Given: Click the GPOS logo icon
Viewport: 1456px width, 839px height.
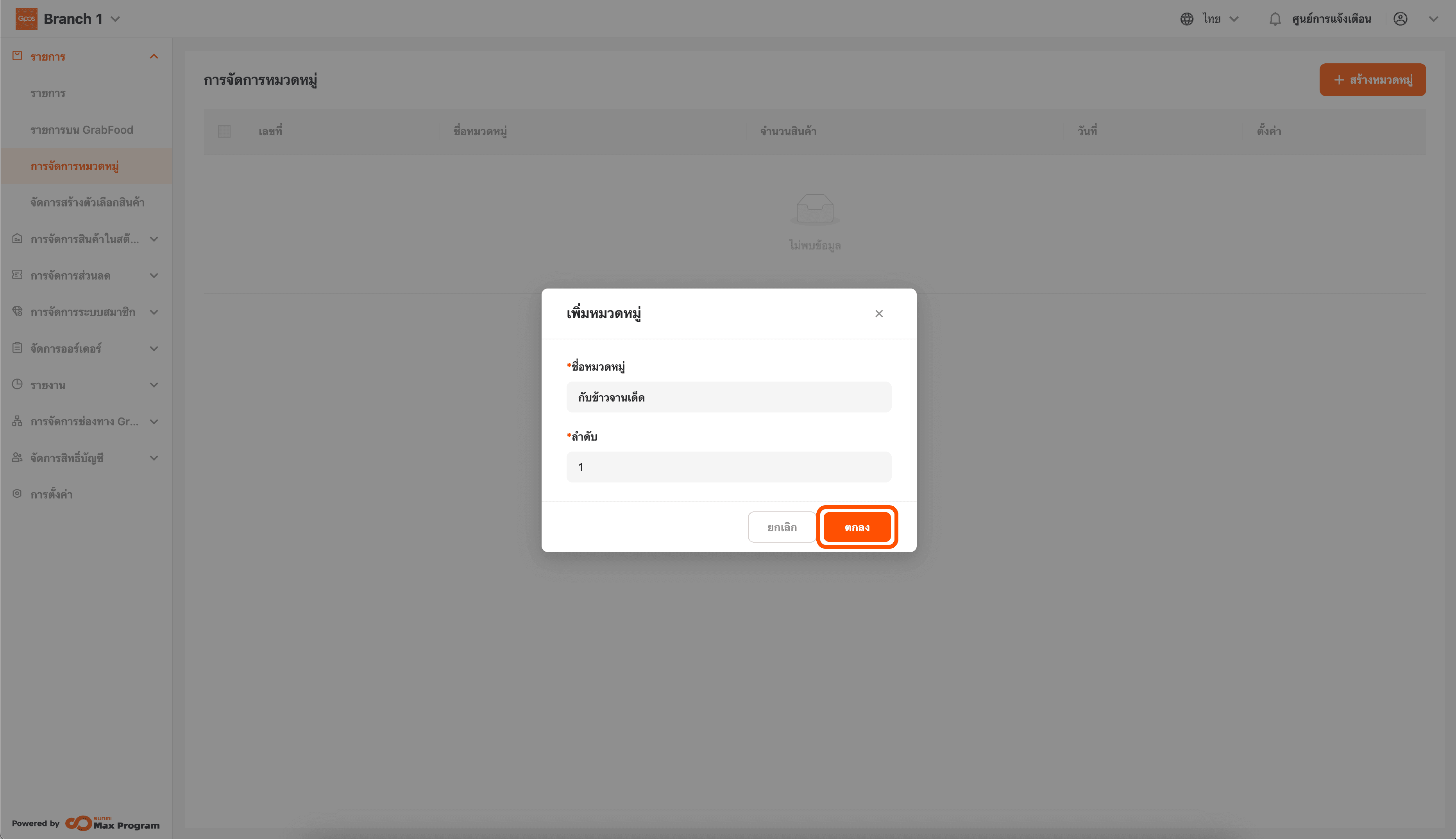Looking at the screenshot, I should click(x=26, y=18).
